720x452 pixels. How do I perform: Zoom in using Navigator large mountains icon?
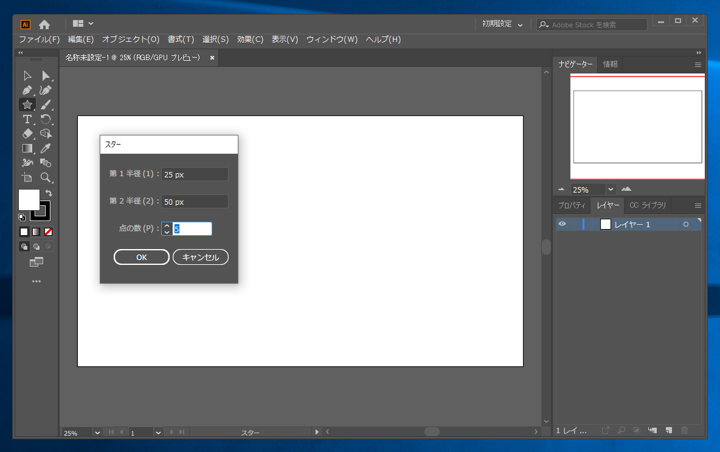pos(626,189)
